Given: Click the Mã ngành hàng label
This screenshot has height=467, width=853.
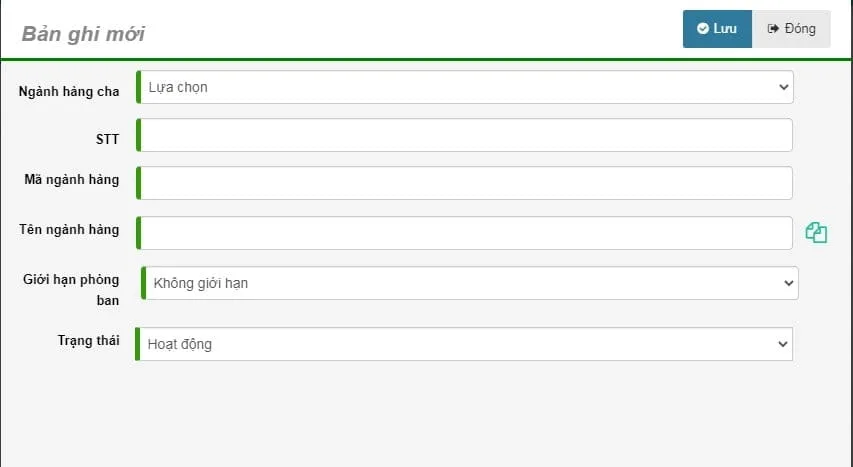Looking at the screenshot, I should click(x=72, y=180).
